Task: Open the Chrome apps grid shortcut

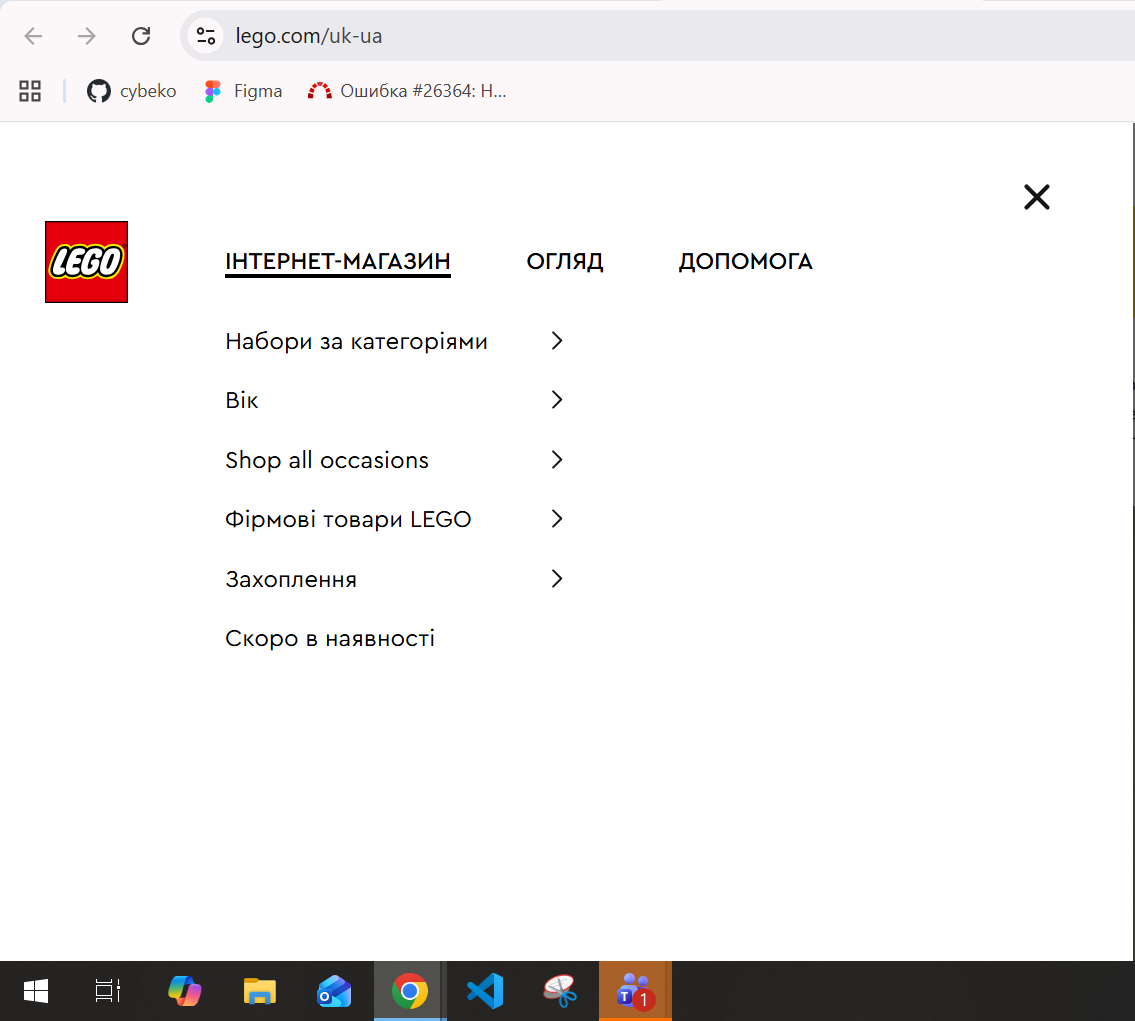Action: coord(30,91)
